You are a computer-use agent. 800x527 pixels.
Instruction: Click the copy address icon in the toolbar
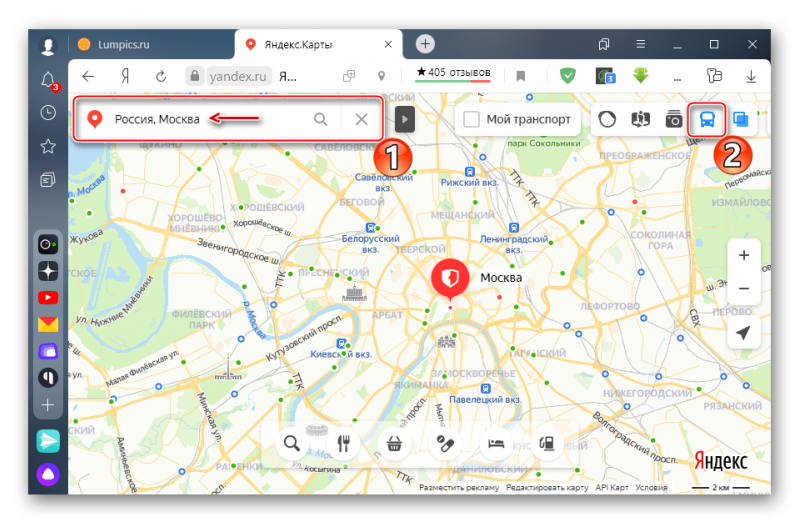(x=349, y=77)
